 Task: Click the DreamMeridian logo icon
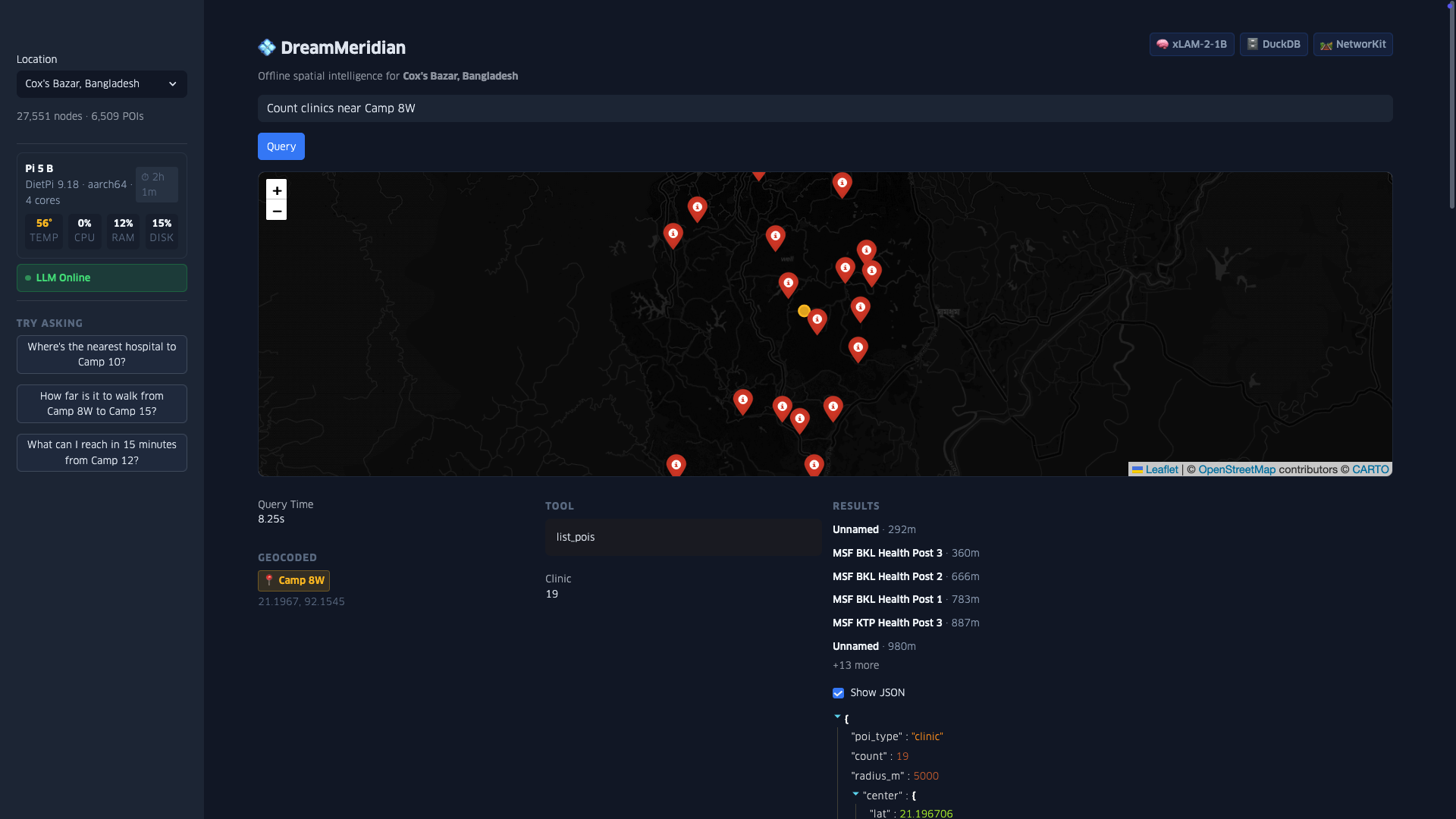pyautogui.click(x=267, y=48)
